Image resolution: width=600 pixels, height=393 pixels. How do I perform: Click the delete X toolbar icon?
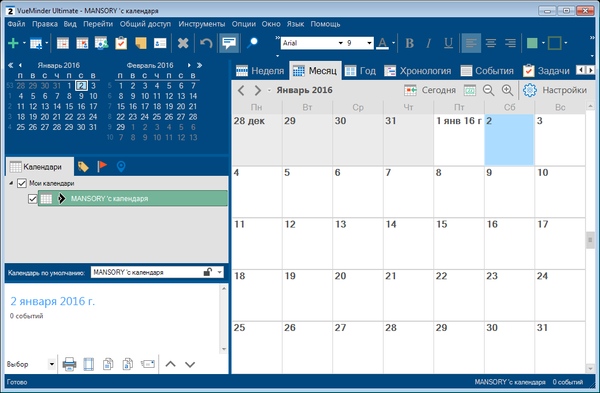[183, 43]
